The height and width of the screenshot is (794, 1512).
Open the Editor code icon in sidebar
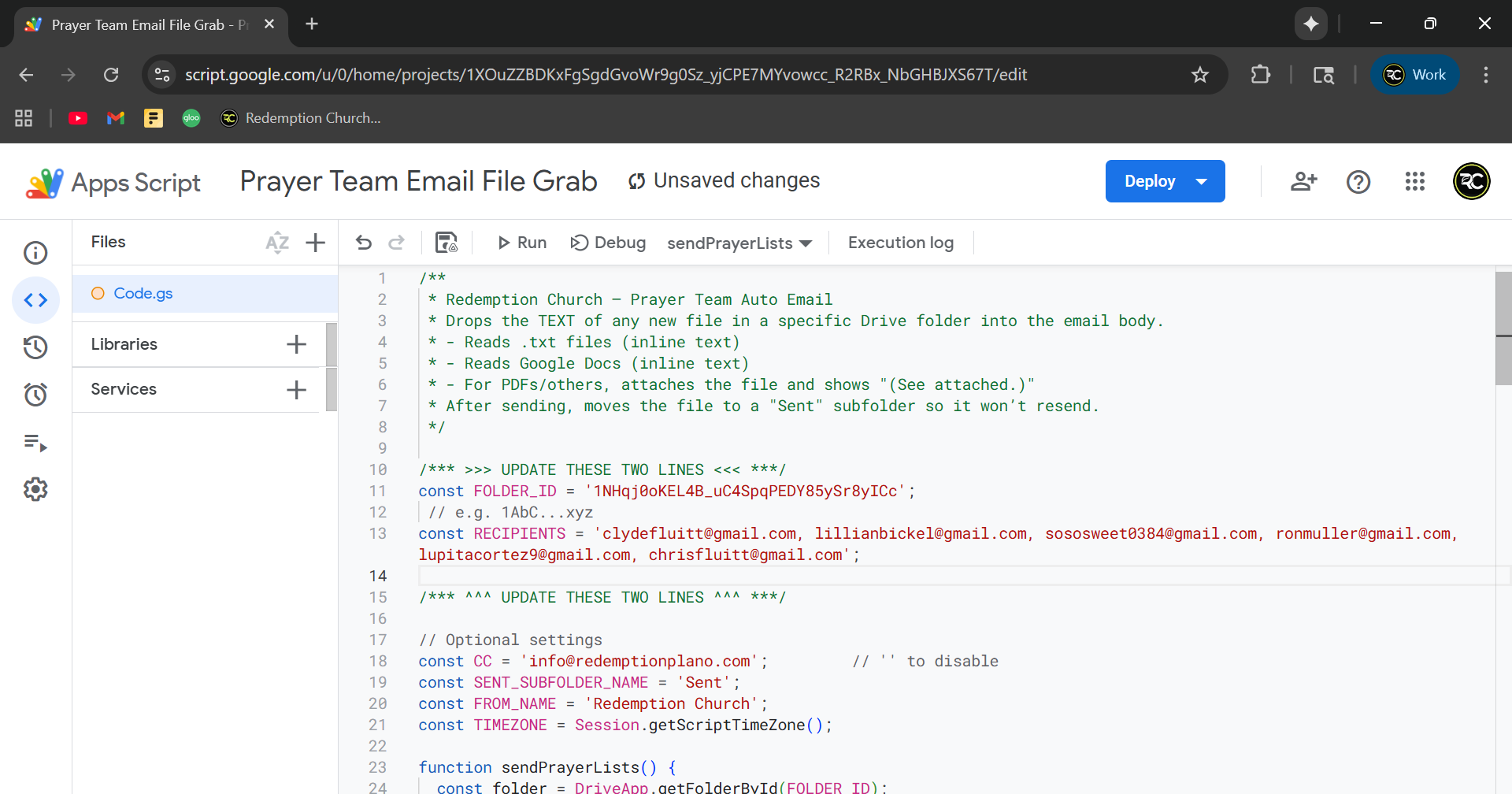coord(35,300)
